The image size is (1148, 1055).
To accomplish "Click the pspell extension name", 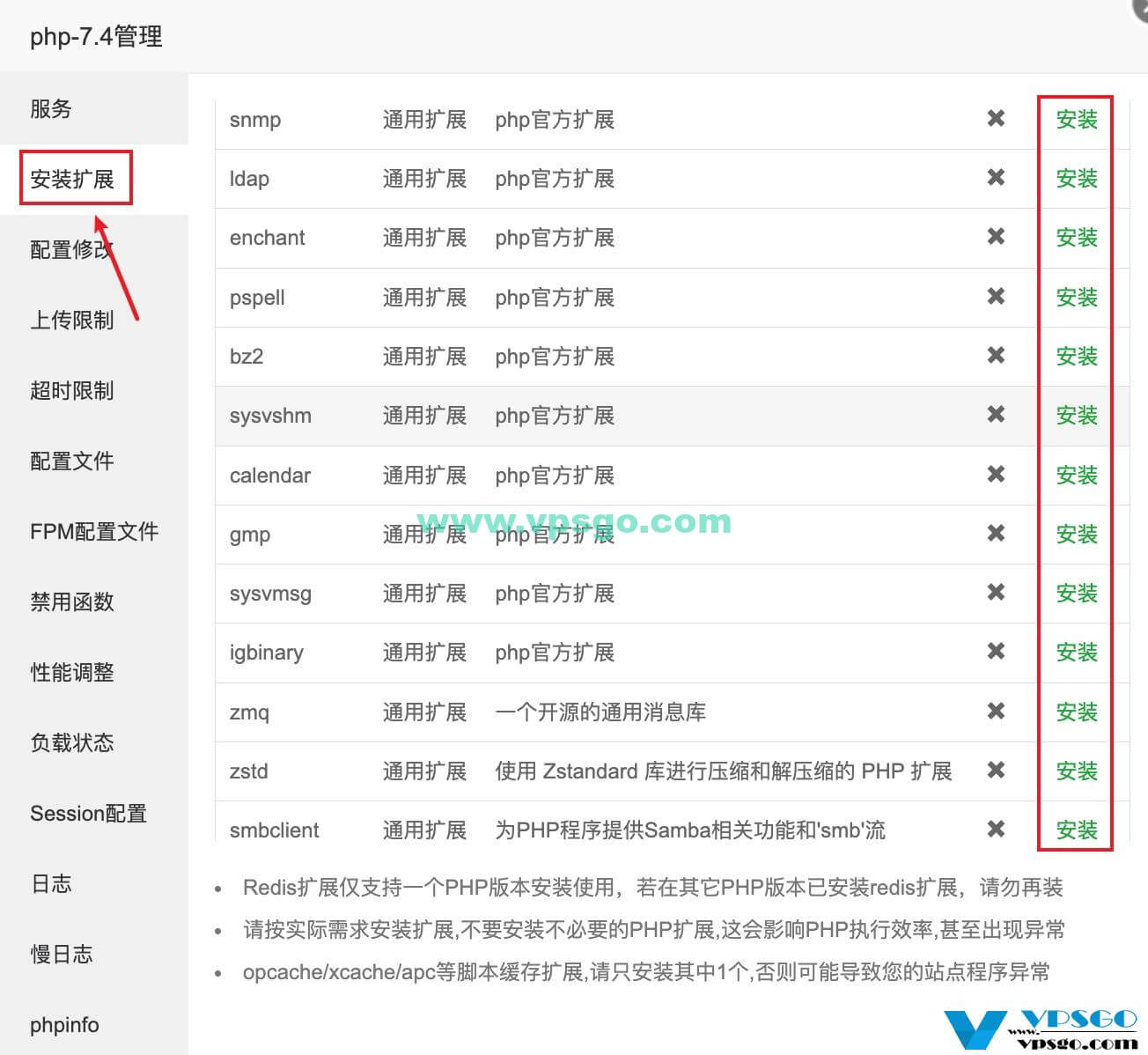I will point(257,298).
